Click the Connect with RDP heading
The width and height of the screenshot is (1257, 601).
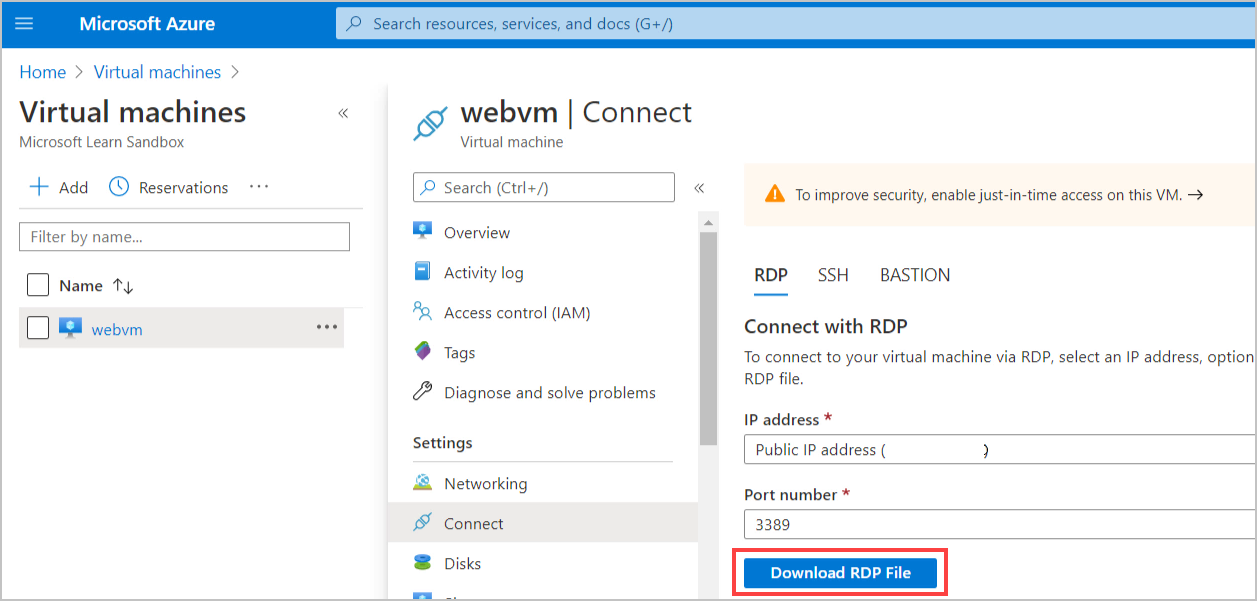click(826, 326)
